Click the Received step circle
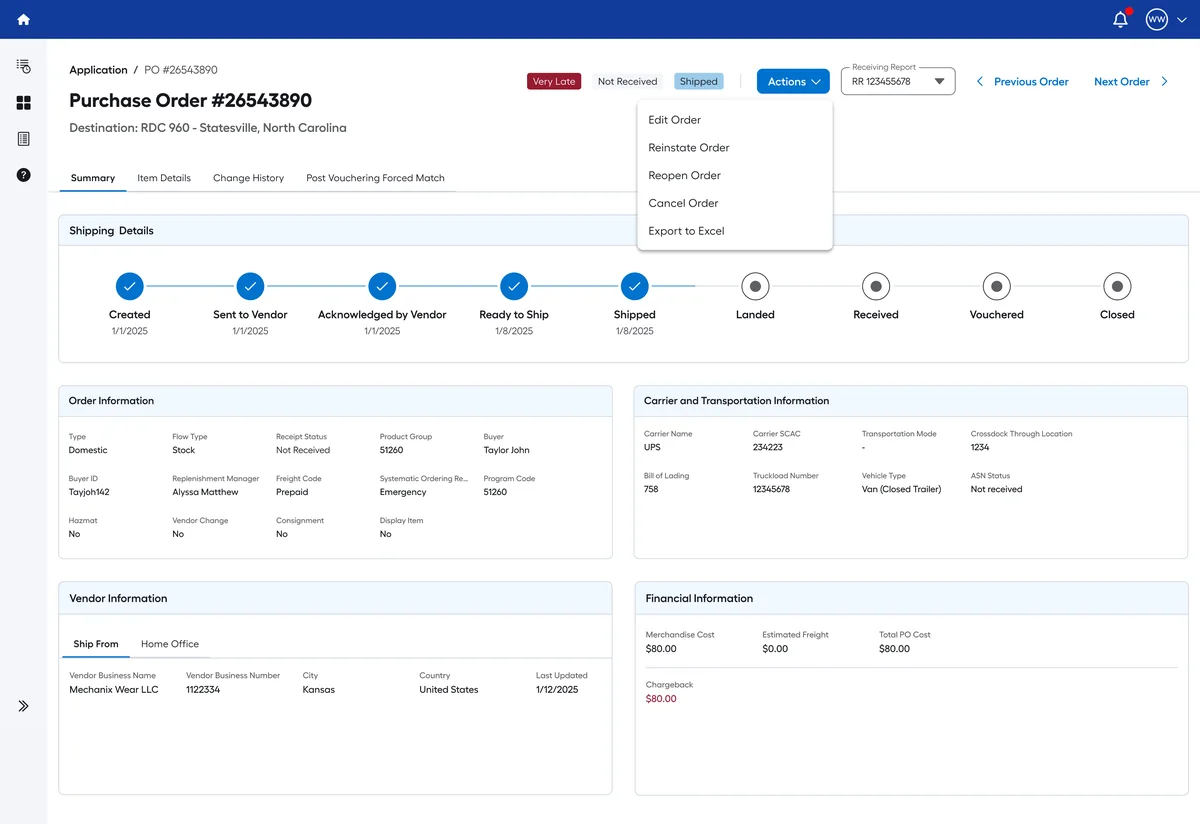1200x824 pixels. point(876,287)
